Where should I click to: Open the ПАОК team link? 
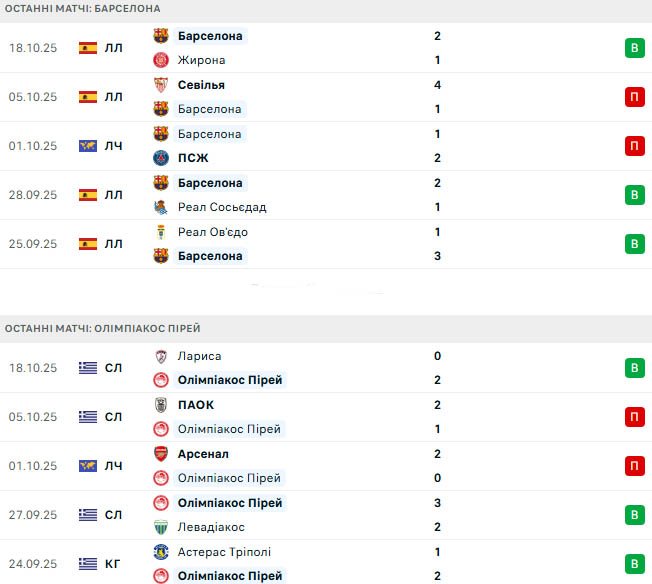click(196, 405)
